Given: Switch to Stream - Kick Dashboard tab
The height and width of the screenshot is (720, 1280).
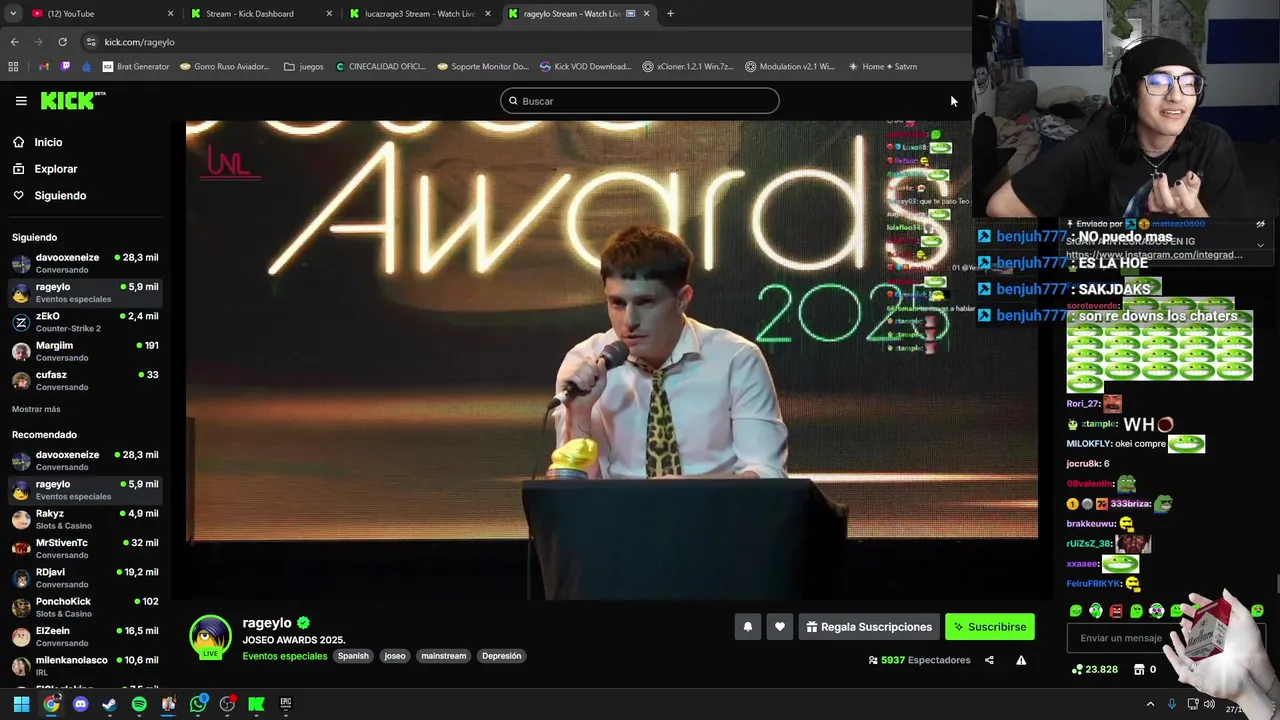Looking at the screenshot, I should click(x=261, y=14).
